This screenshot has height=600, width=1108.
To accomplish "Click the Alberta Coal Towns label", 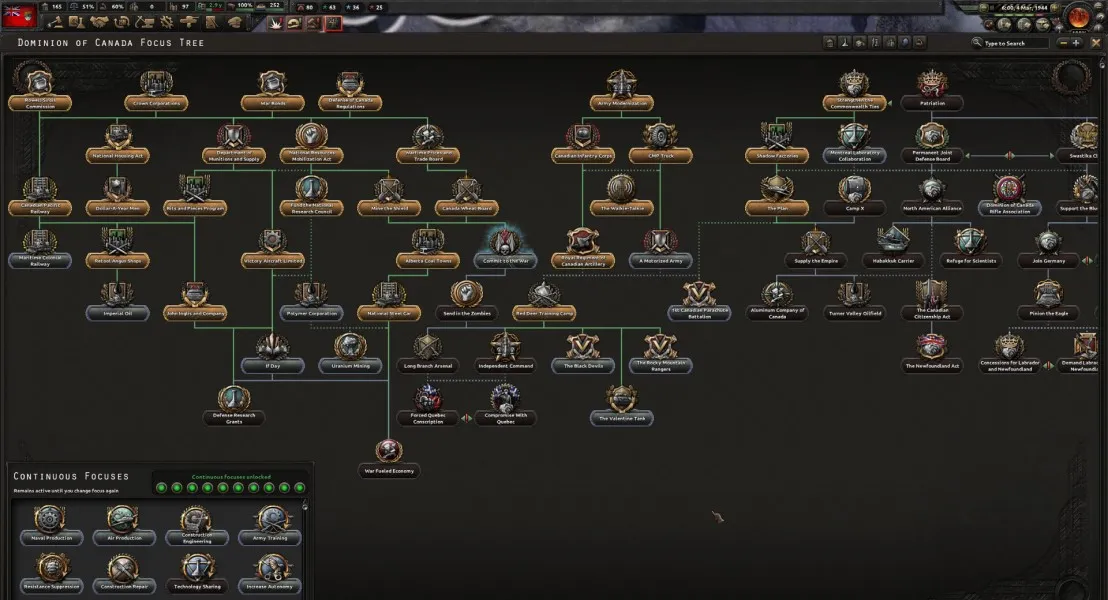I will [428, 261].
